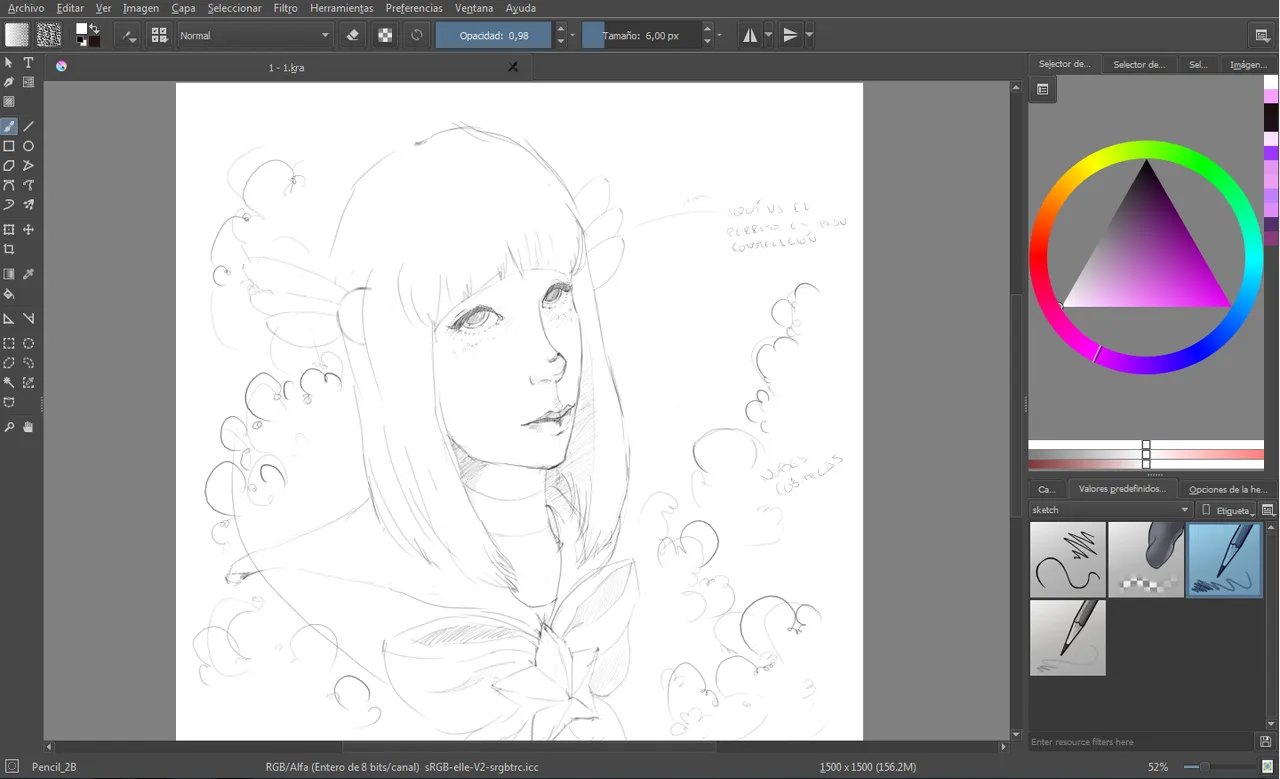The image size is (1280, 779).
Task: Adjust the Tamaño brush size slider
Action: [x=641, y=35]
